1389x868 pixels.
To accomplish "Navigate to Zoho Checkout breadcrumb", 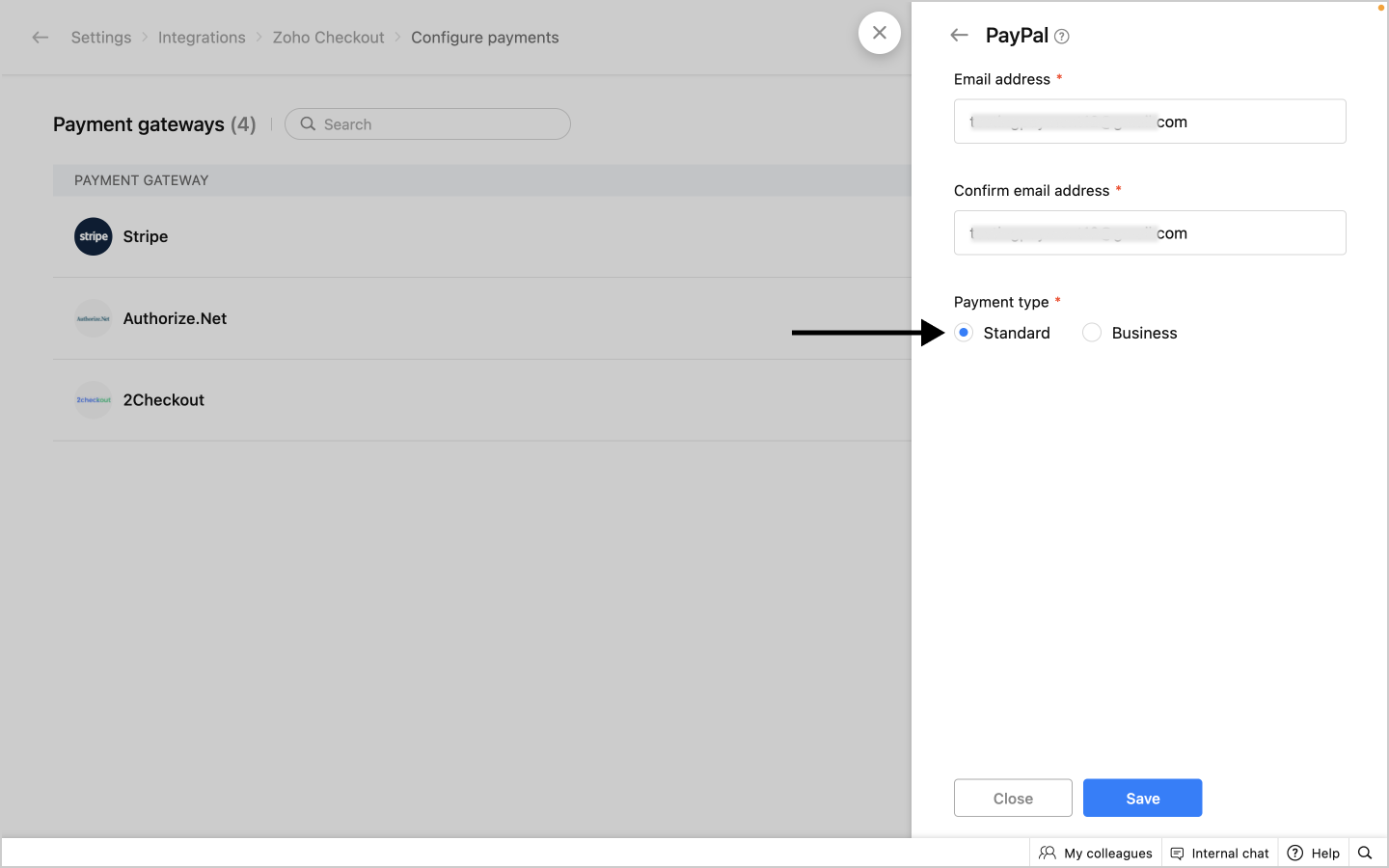I will 328,38.
